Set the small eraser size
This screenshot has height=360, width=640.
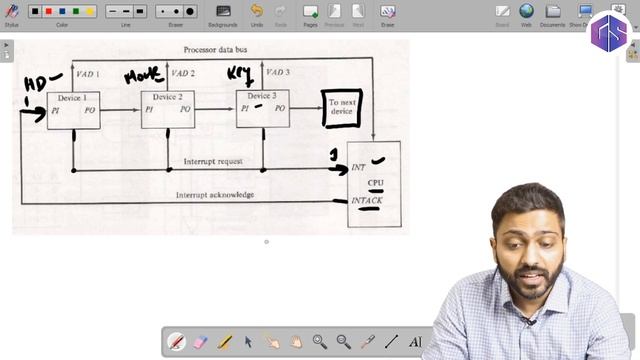point(162,11)
